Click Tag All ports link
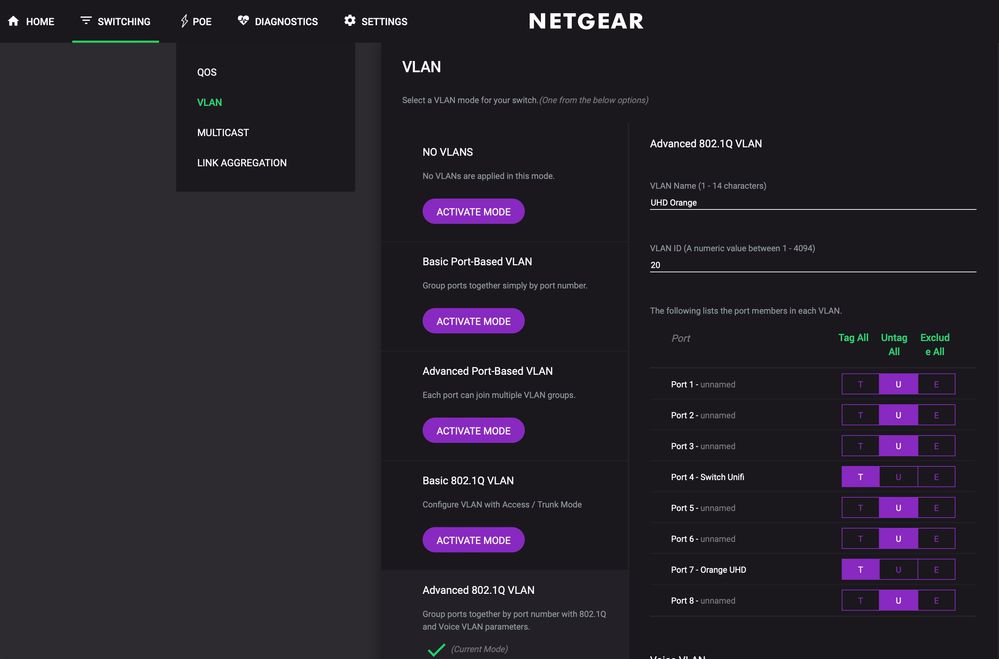 coord(853,338)
